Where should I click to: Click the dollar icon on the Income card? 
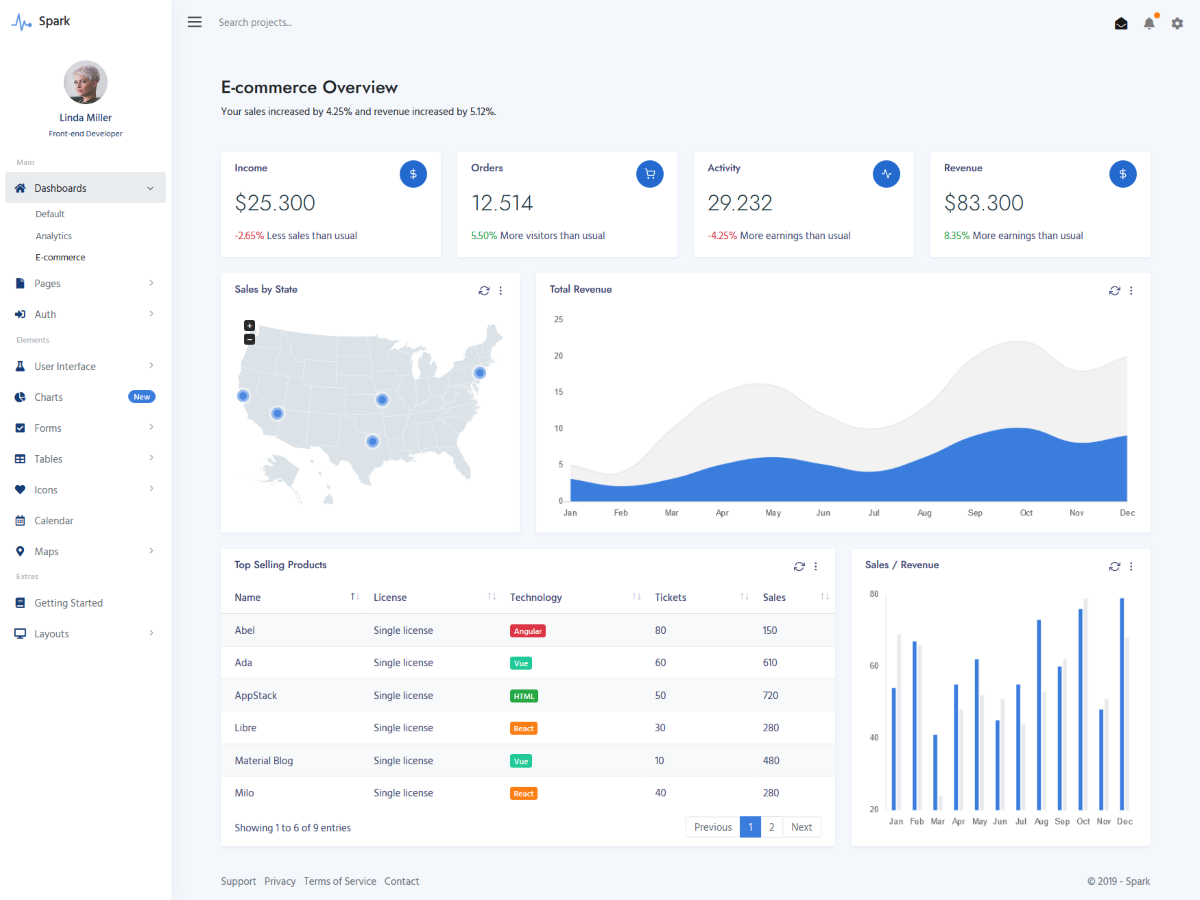(413, 173)
